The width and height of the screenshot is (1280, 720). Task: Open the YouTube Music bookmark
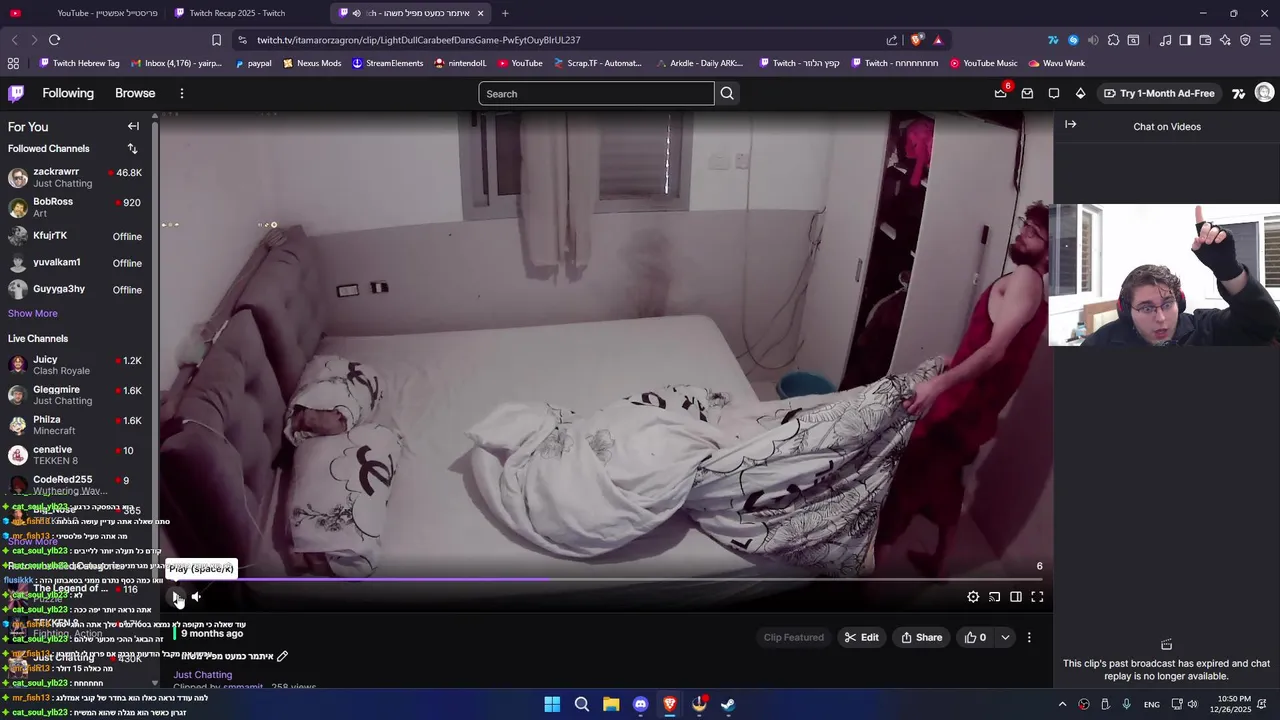[x=983, y=63]
